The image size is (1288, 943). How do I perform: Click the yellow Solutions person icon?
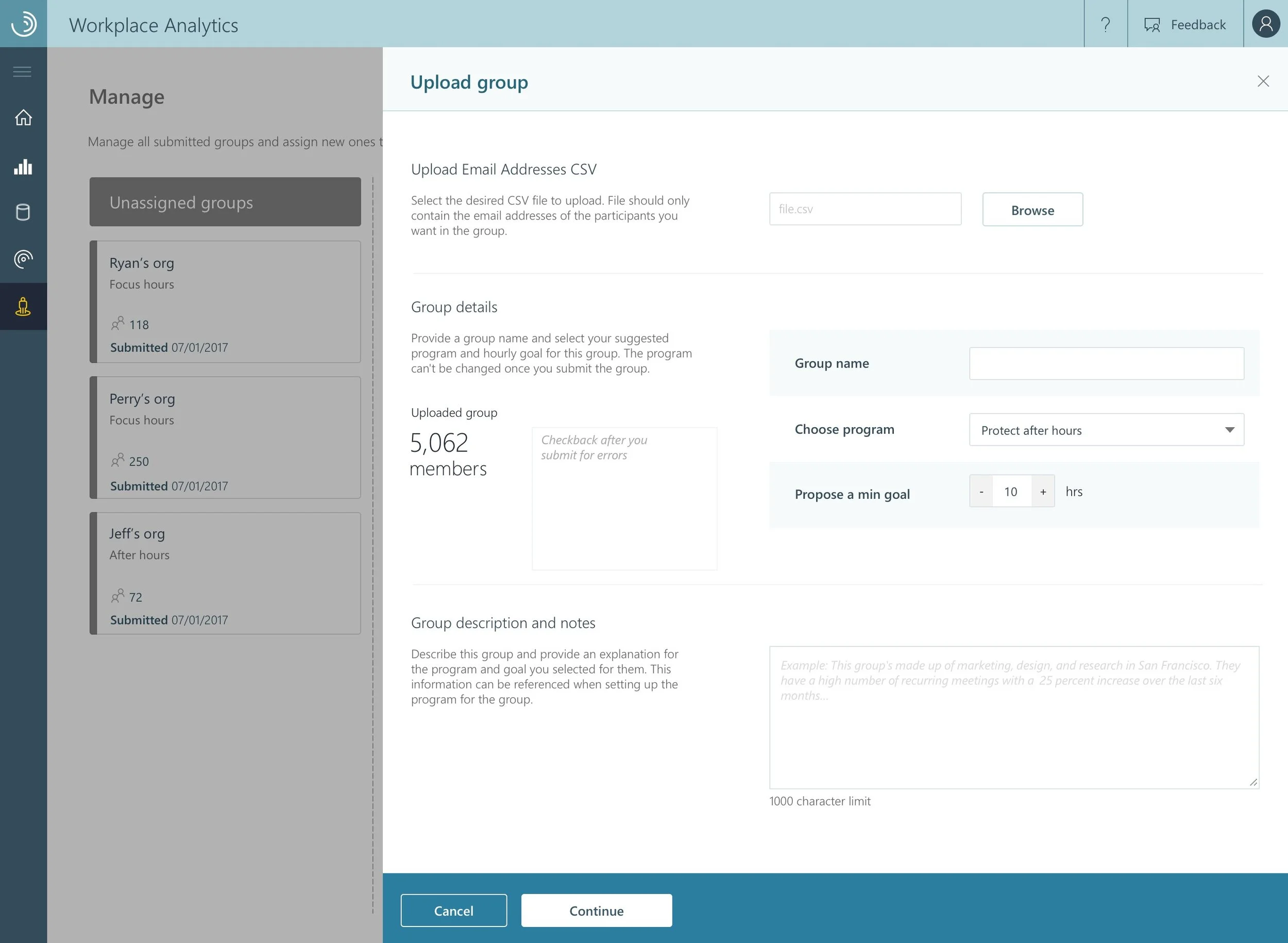pyautogui.click(x=23, y=307)
